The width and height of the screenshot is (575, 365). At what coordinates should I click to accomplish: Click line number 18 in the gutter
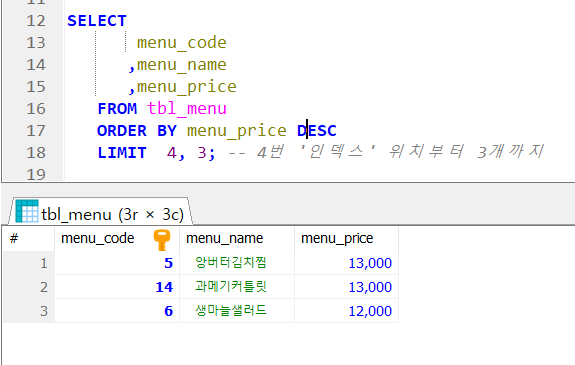36,153
